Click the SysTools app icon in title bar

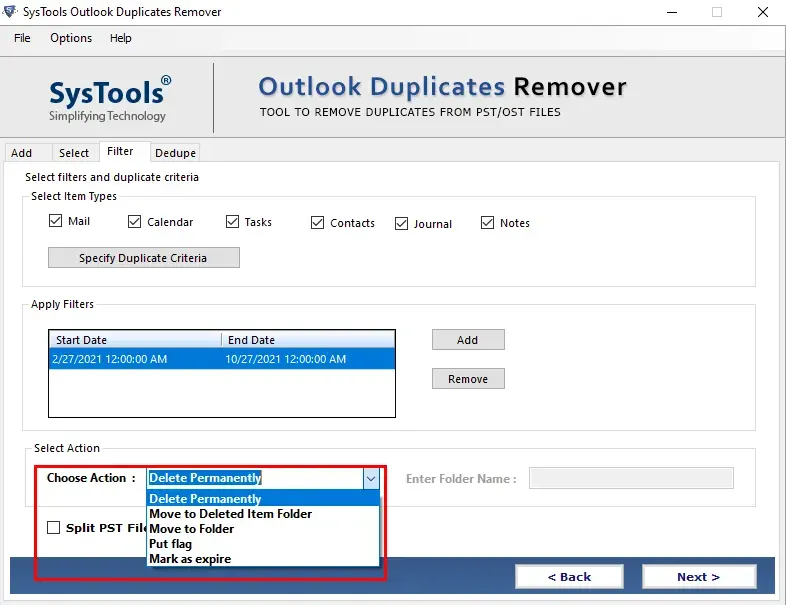10,11
